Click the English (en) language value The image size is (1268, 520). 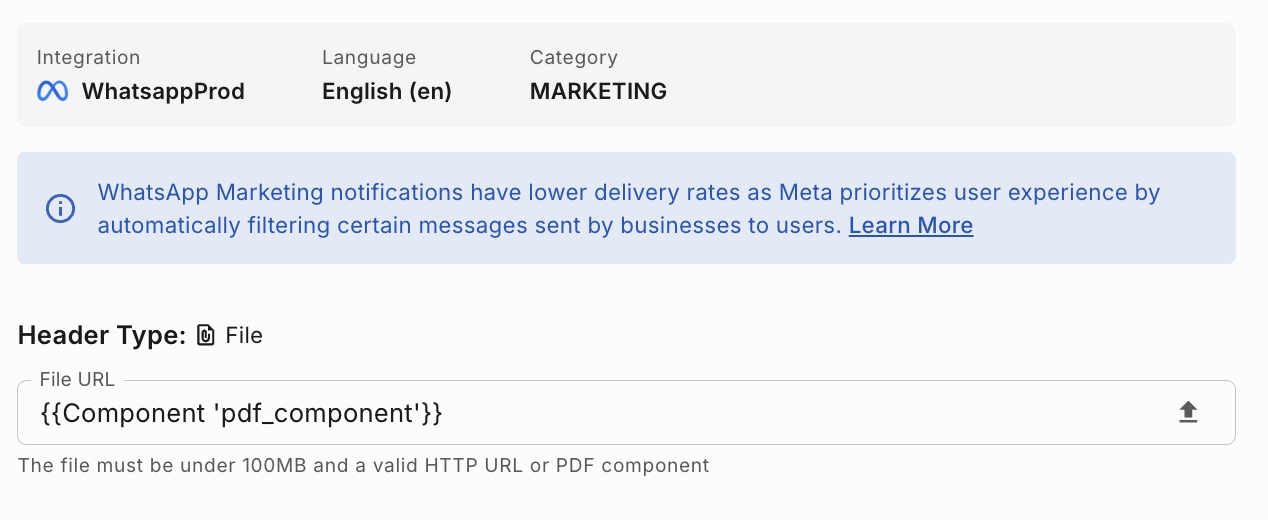[x=386, y=91]
